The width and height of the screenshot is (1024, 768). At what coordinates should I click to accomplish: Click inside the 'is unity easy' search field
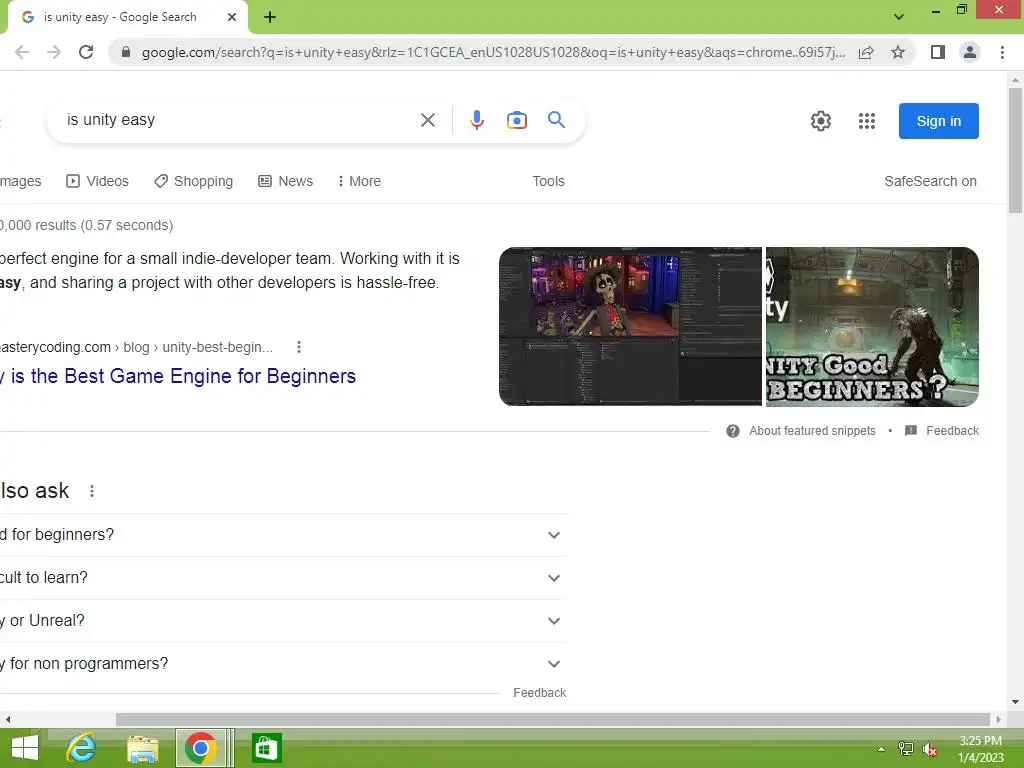click(238, 120)
